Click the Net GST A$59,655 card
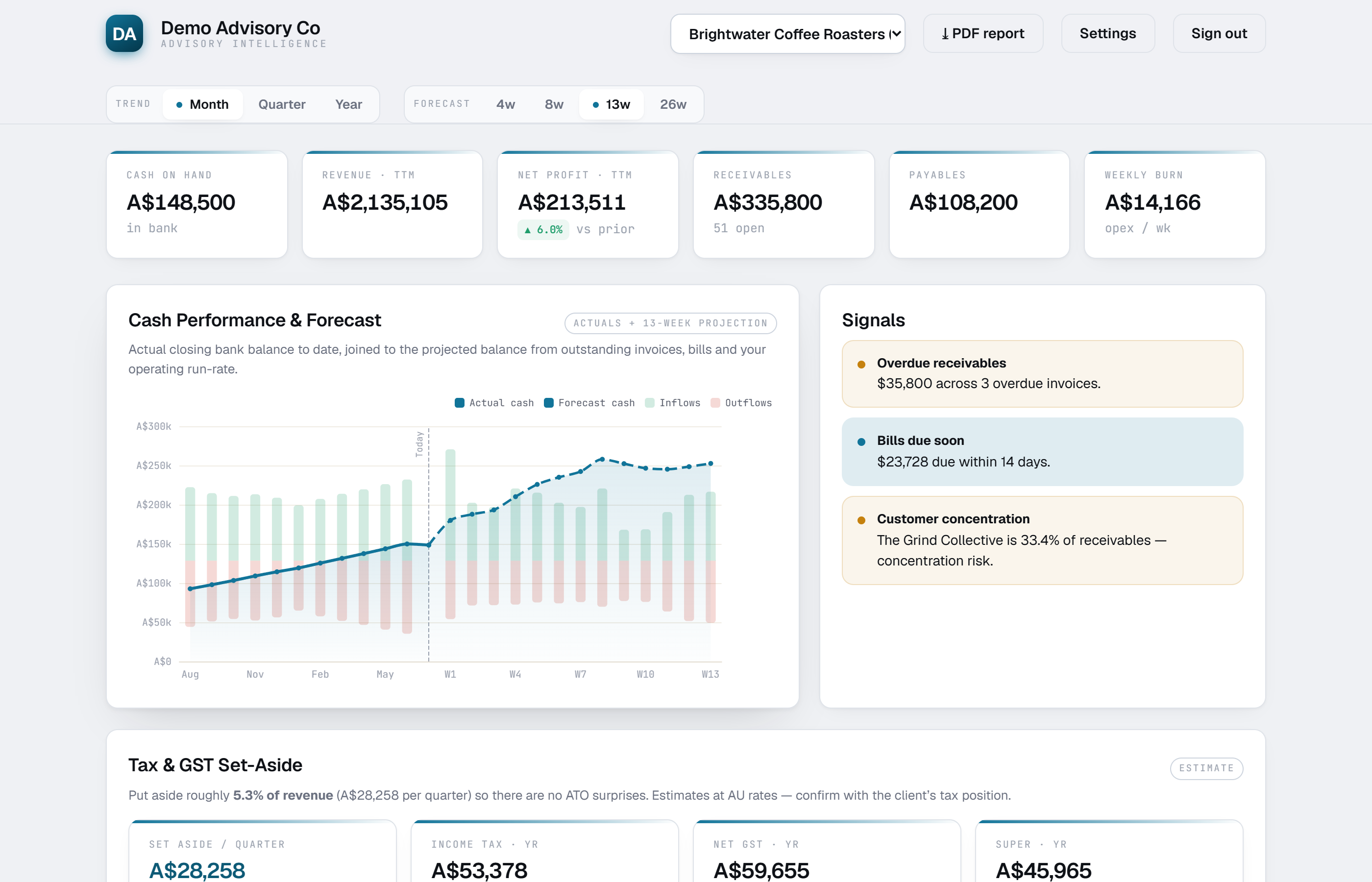Viewport: 1372px width, 882px height. coord(827,851)
